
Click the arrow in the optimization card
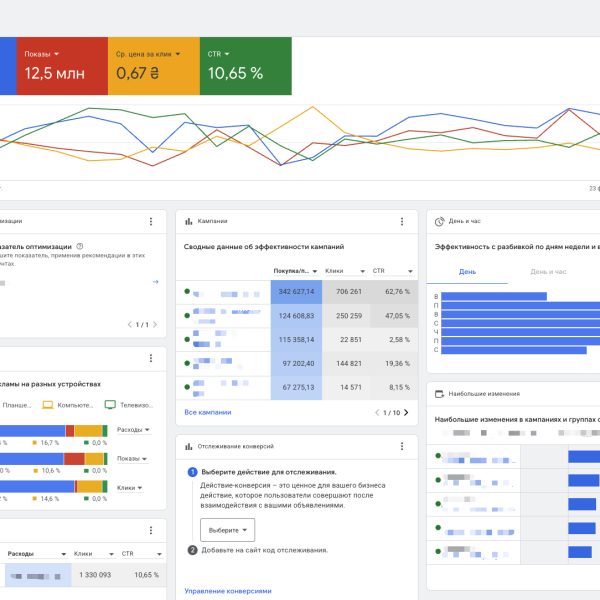155,282
